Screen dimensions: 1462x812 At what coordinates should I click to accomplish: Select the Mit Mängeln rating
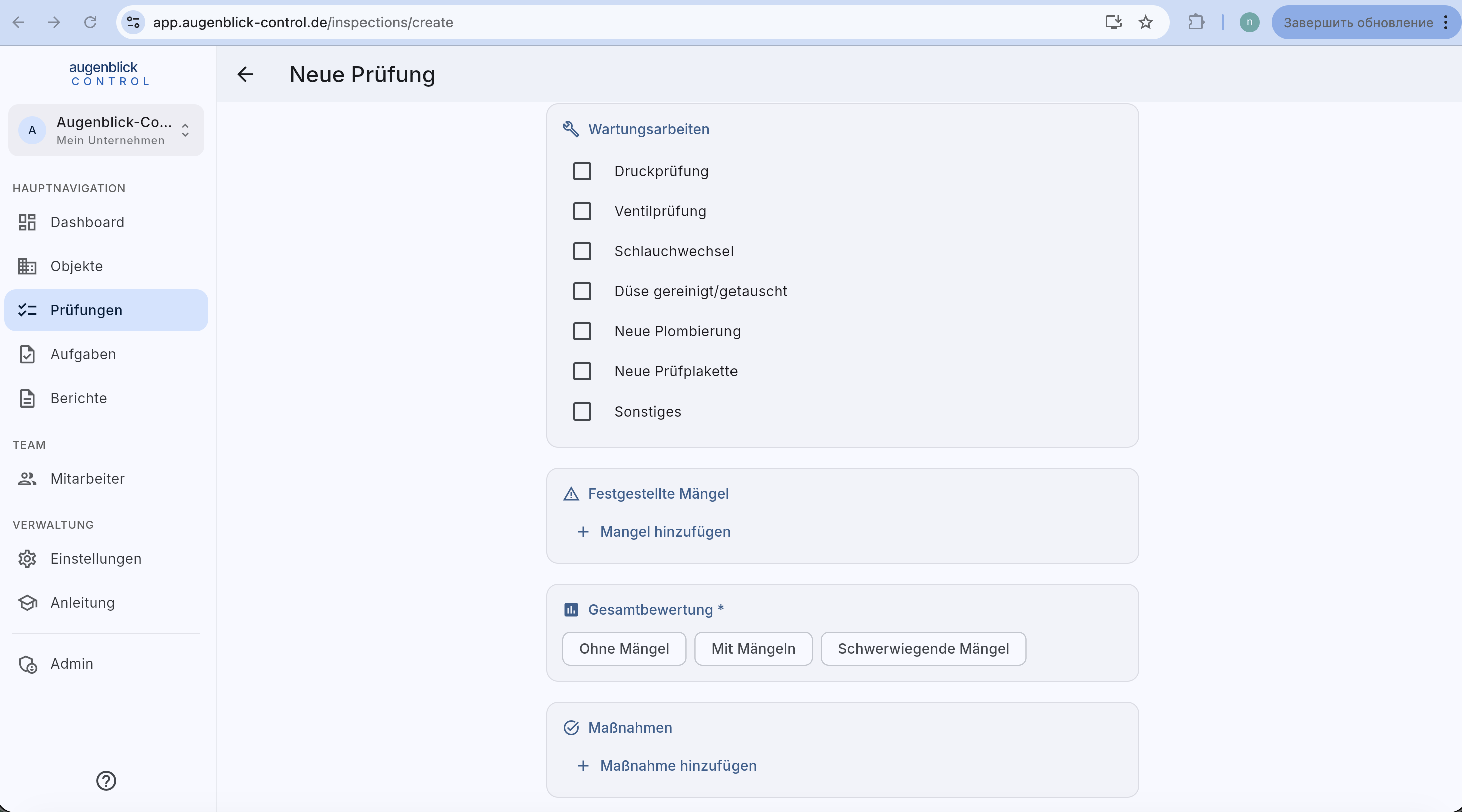[753, 649]
